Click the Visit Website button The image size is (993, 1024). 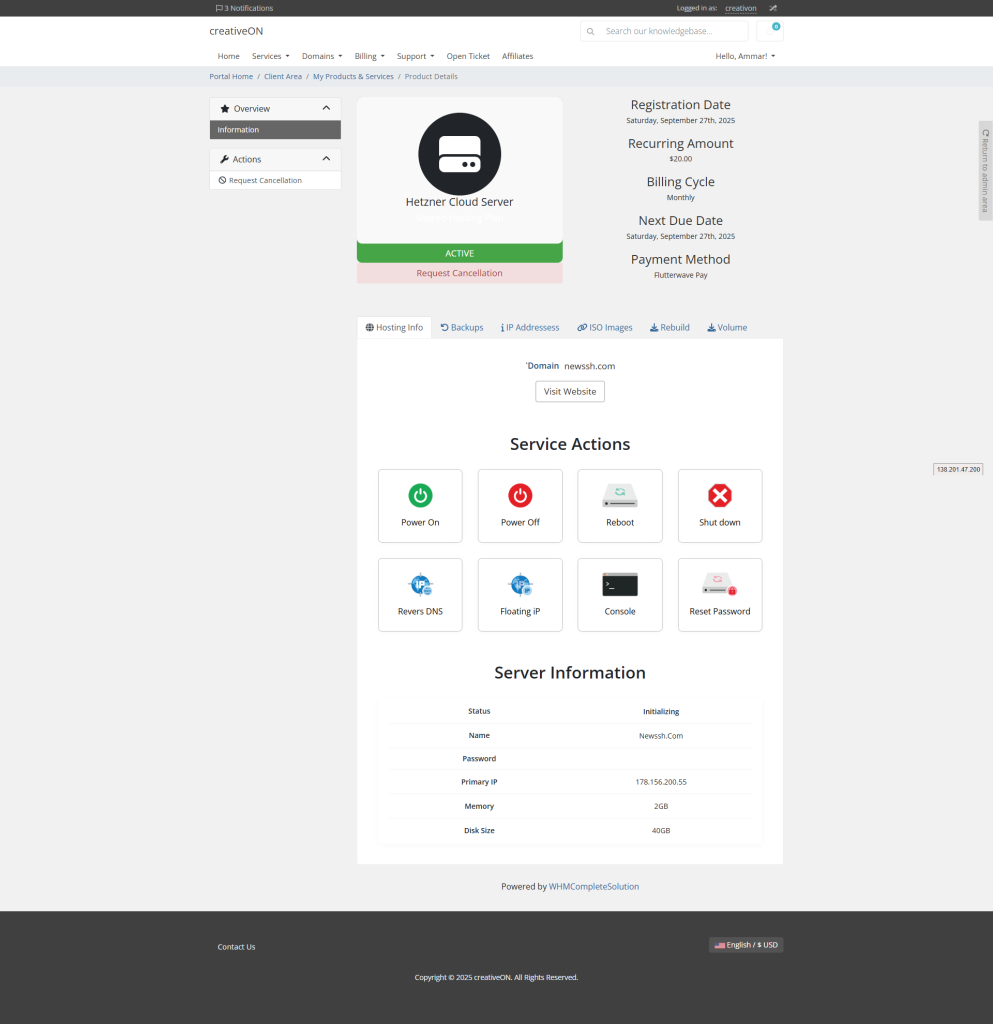coord(570,392)
